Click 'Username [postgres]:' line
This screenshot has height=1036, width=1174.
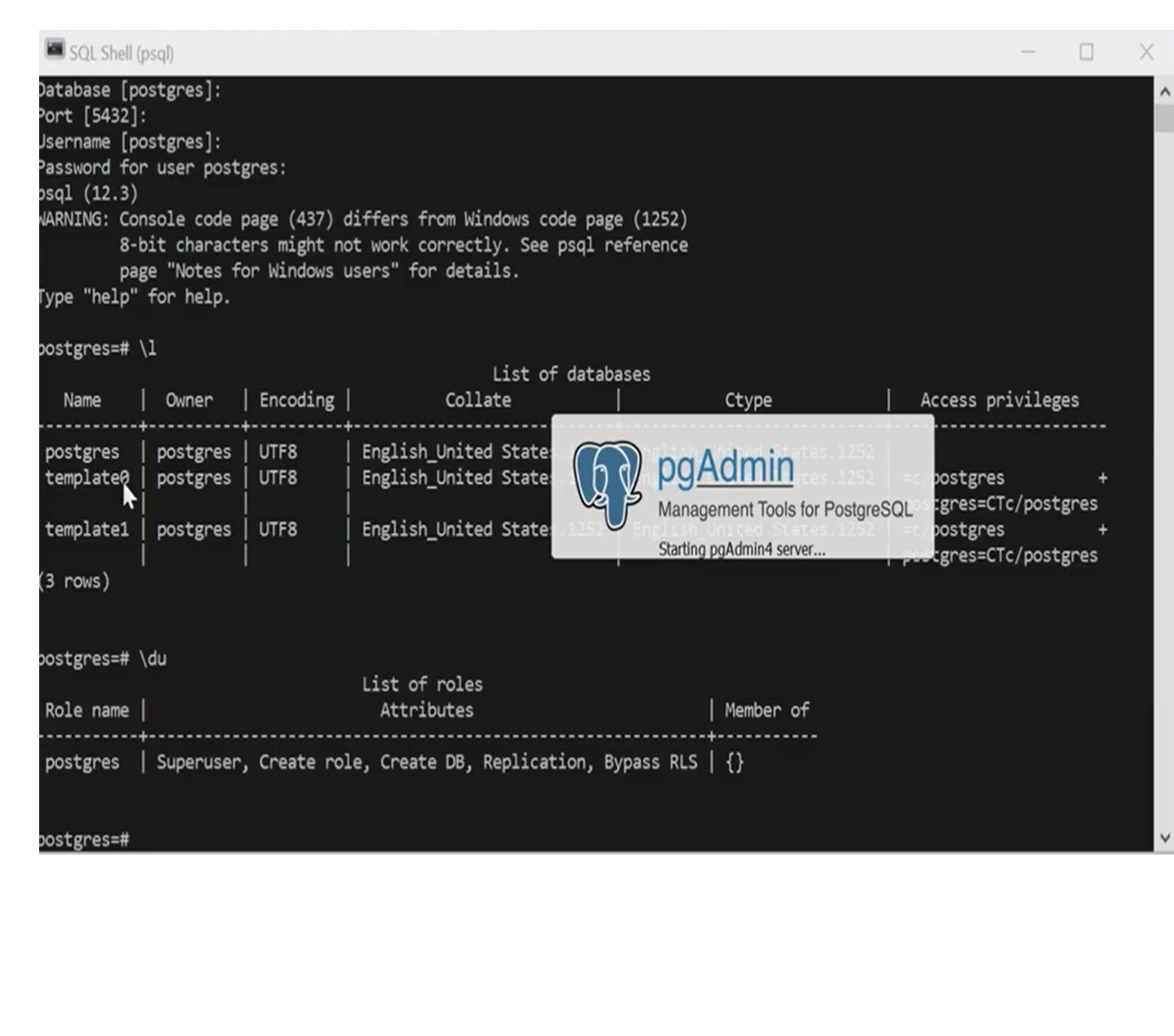click(130, 141)
